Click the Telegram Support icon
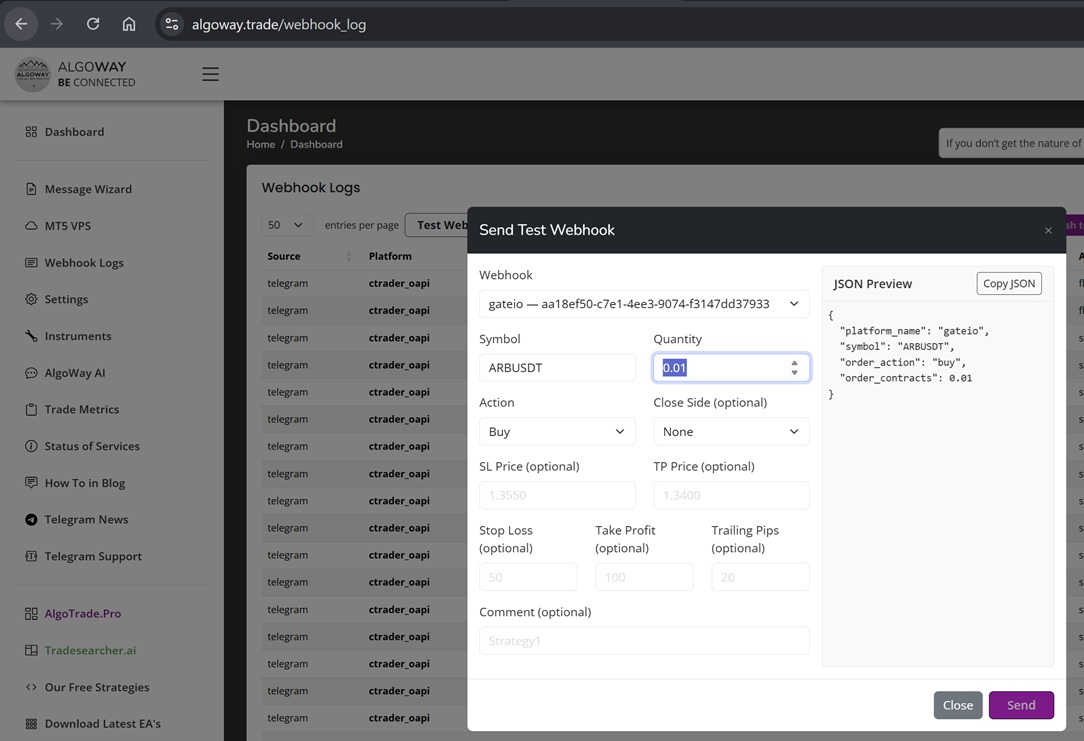The image size is (1084, 741). 31,556
